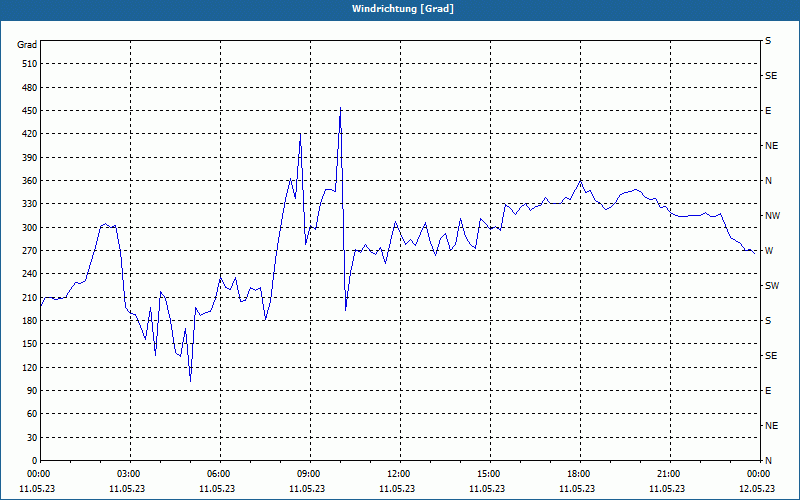Click the 'SE' compass label between 150 and 120
The height and width of the screenshot is (500, 800).
(x=771, y=356)
